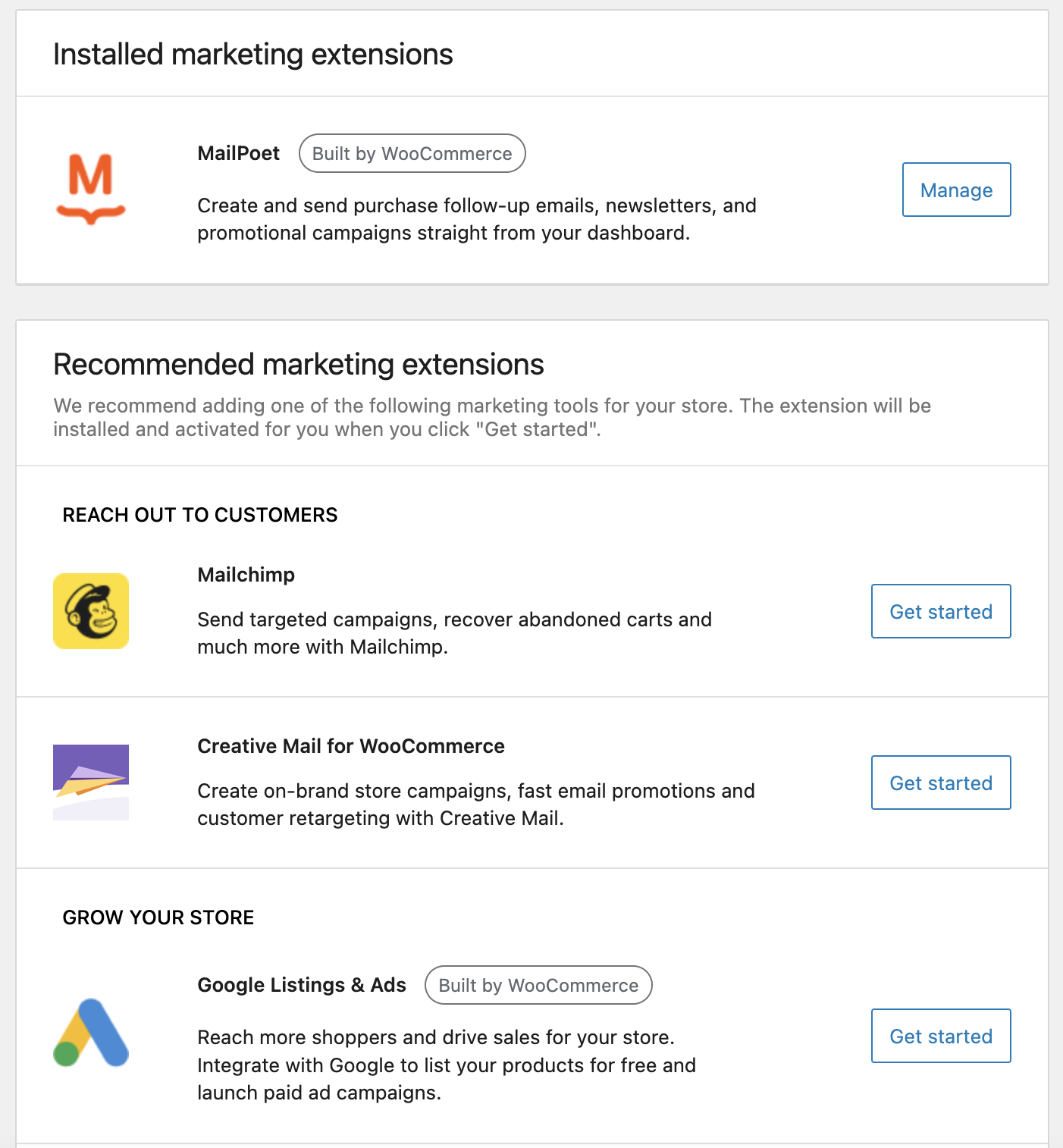
Task: Click the Google Listings & Ads title
Action: pos(301,985)
